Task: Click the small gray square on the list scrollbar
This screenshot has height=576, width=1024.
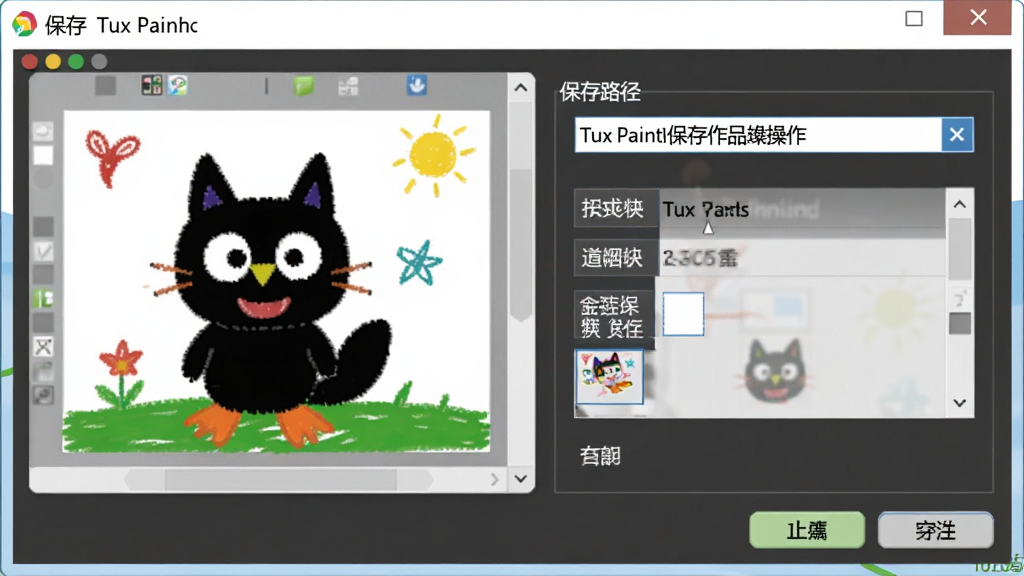Action: pos(959,323)
